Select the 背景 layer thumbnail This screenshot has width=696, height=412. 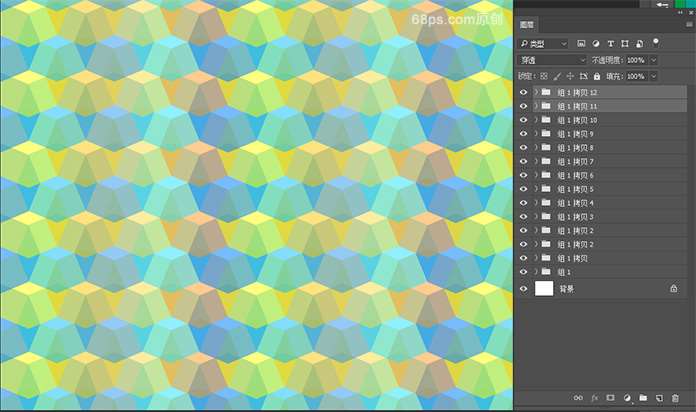(x=544, y=289)
